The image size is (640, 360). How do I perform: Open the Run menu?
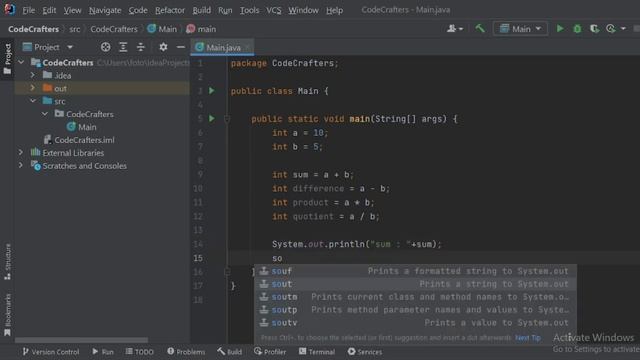coord(225,10)
